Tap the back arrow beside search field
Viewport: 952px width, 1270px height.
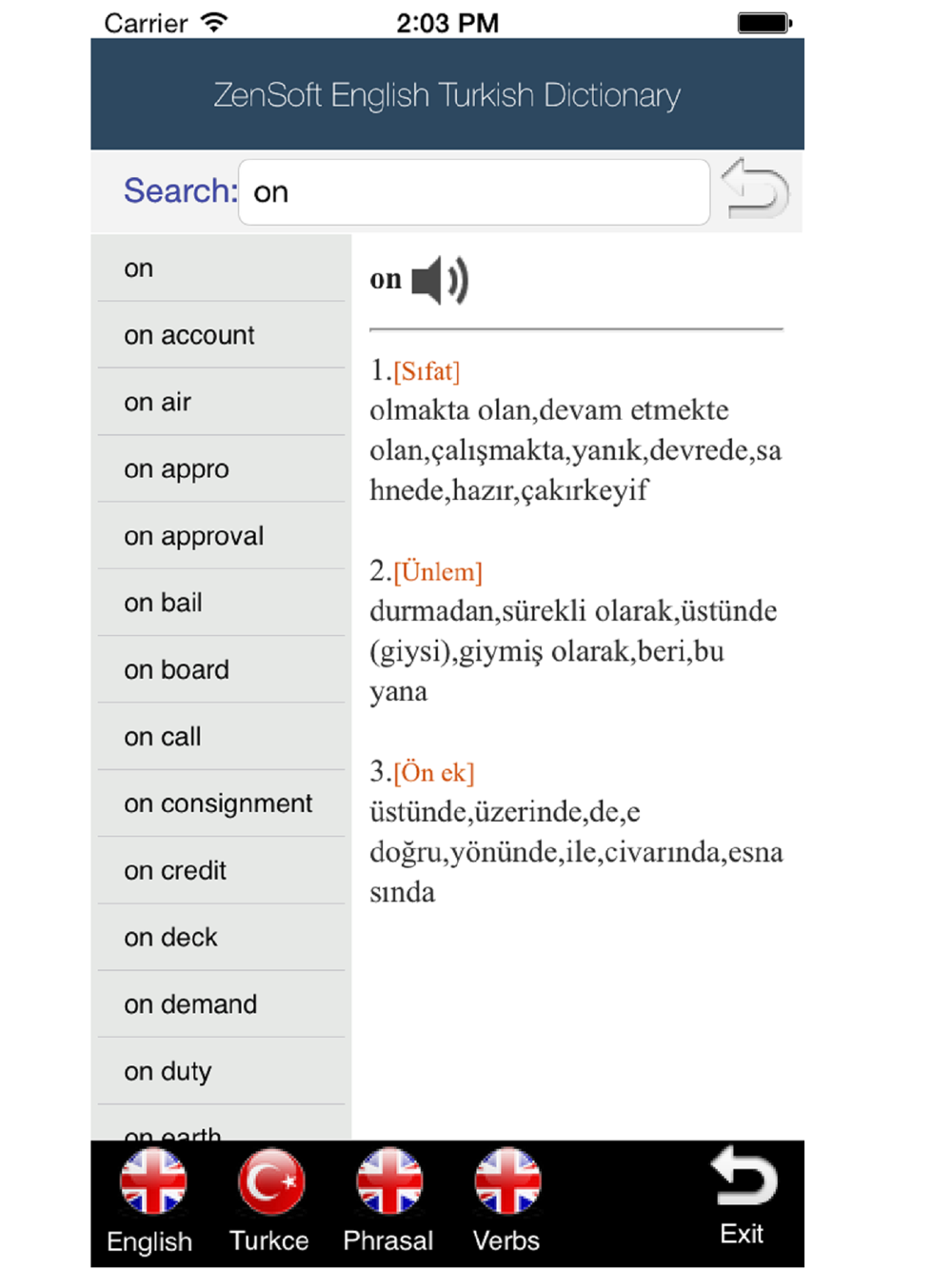pyautogui.click(x=755, y=189)
